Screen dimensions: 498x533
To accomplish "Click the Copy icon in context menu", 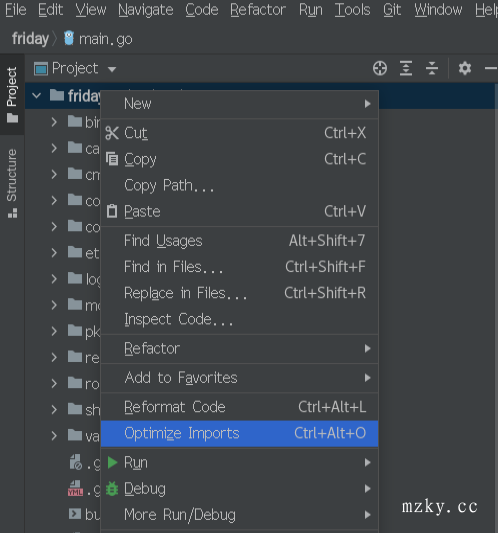I will [x=112, y=159].
